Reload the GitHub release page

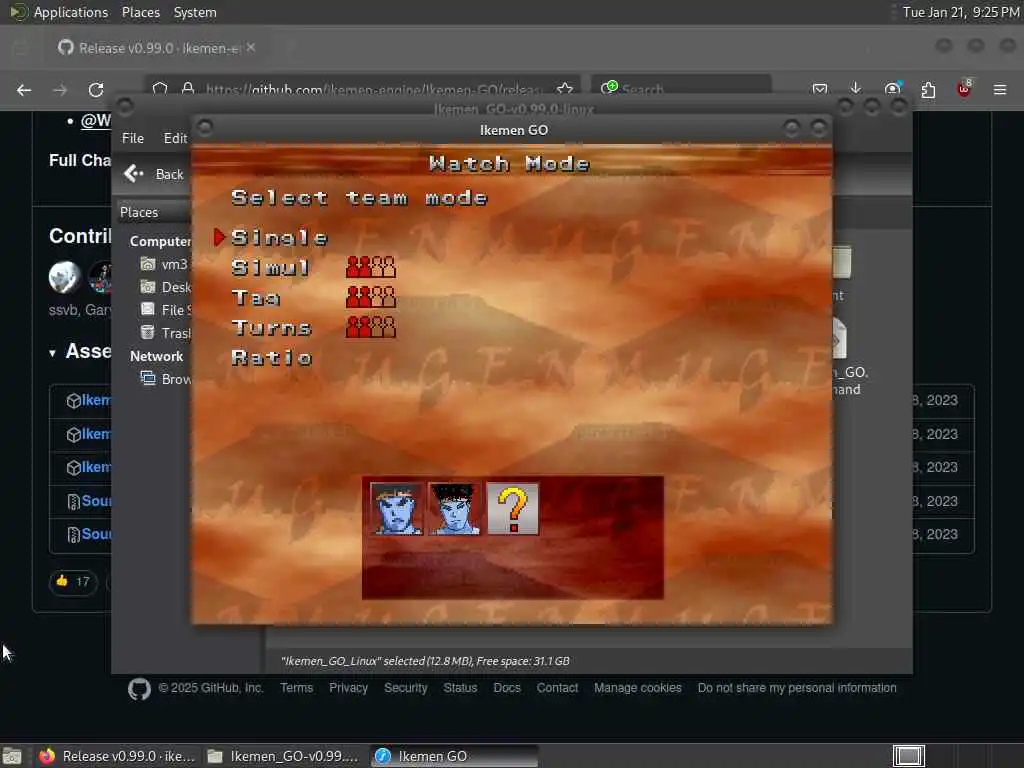click(96, 90)
